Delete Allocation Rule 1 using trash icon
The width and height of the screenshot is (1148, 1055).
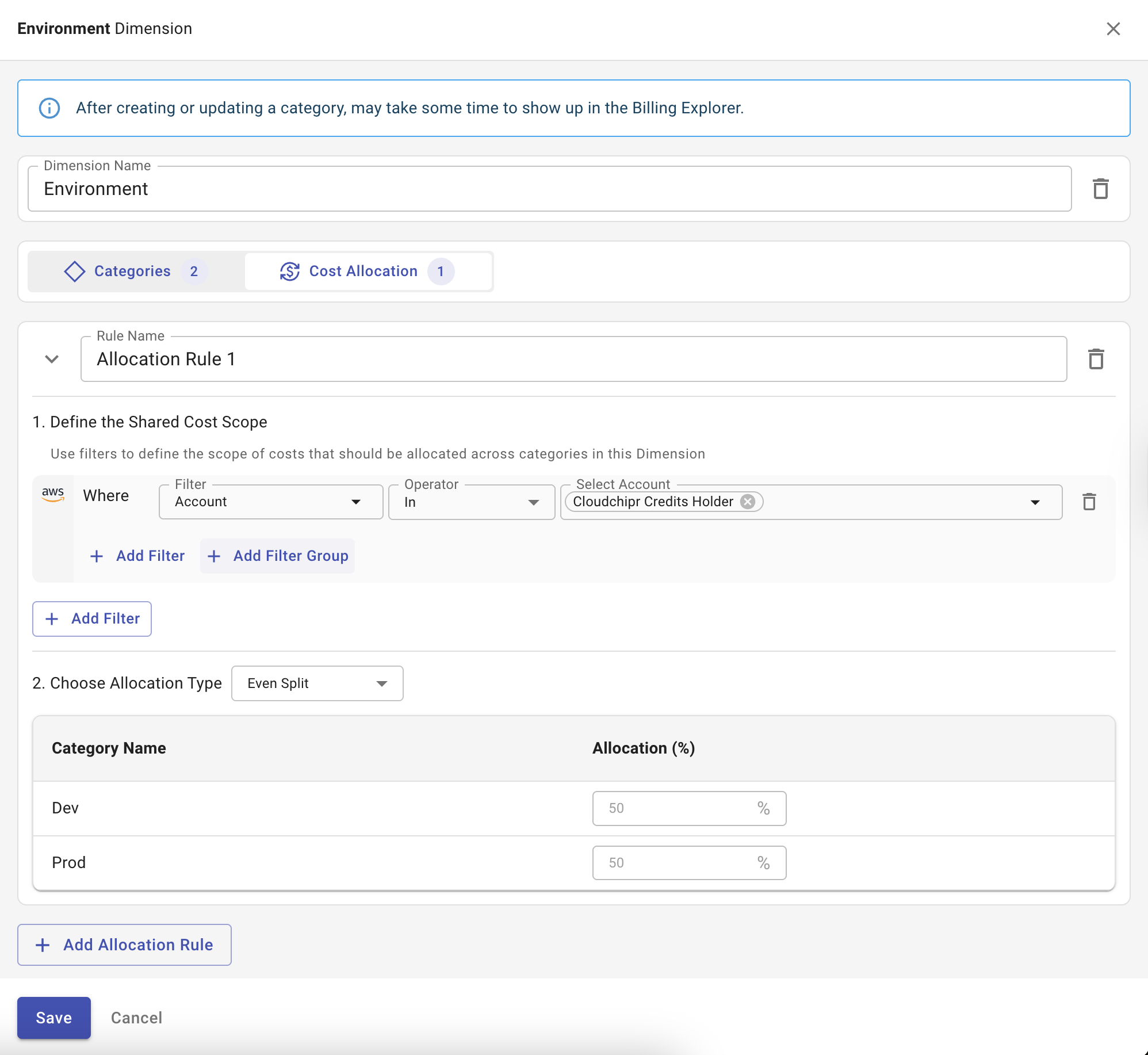[1096, 359]
